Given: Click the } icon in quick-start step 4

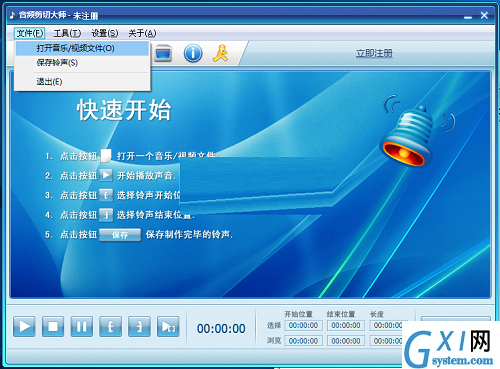Looking at the screenshot, I should click(106, 215).
